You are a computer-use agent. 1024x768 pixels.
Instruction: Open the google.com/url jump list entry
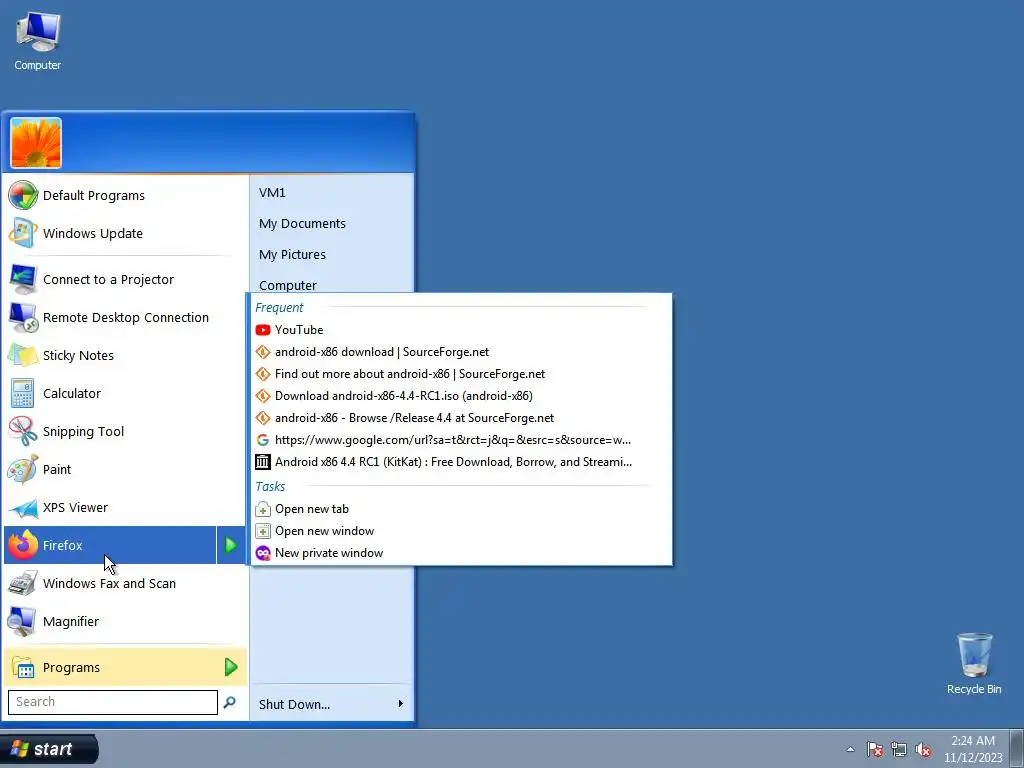461,440
